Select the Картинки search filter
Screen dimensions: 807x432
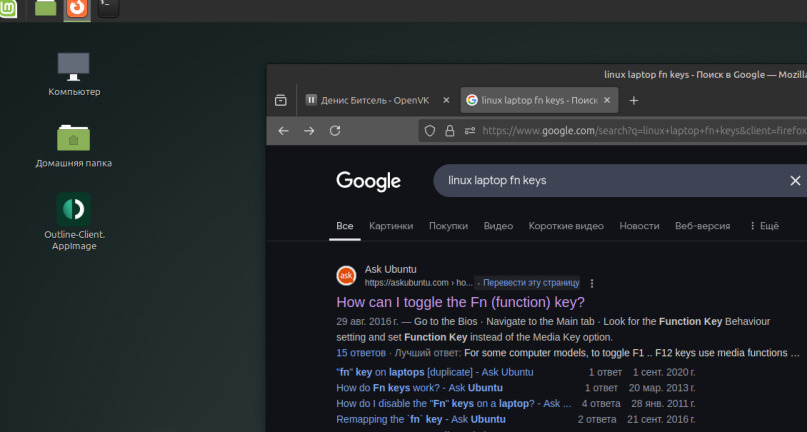pos(390,226)
